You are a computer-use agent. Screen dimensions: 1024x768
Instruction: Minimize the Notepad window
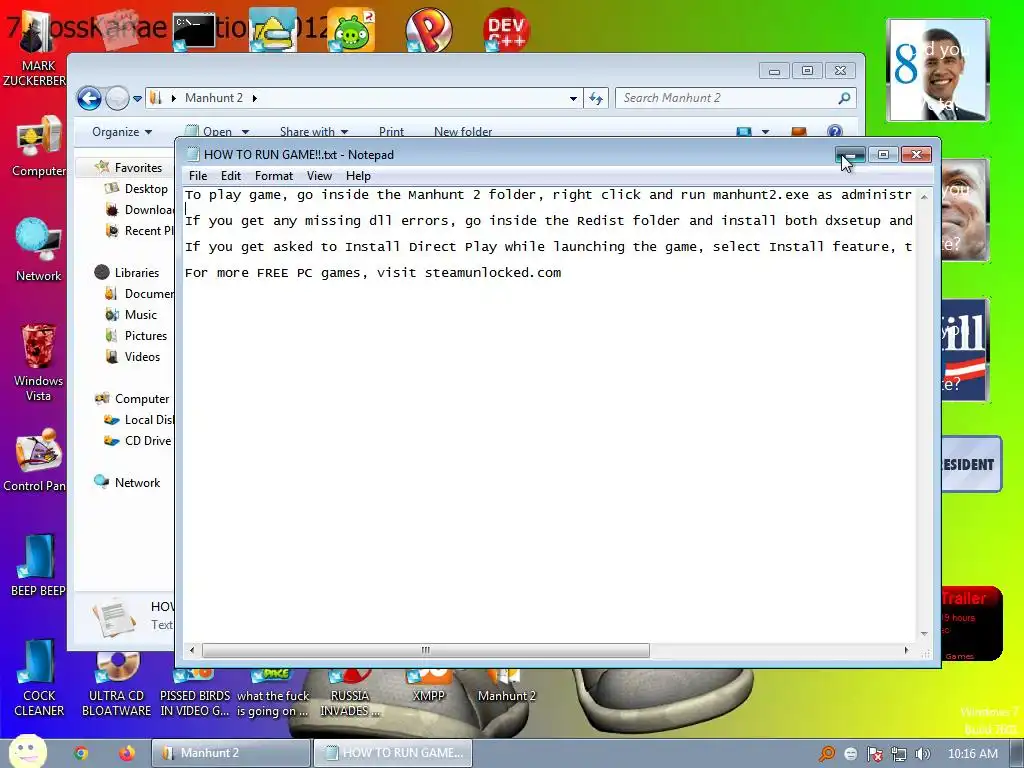(x=850, y=155)
